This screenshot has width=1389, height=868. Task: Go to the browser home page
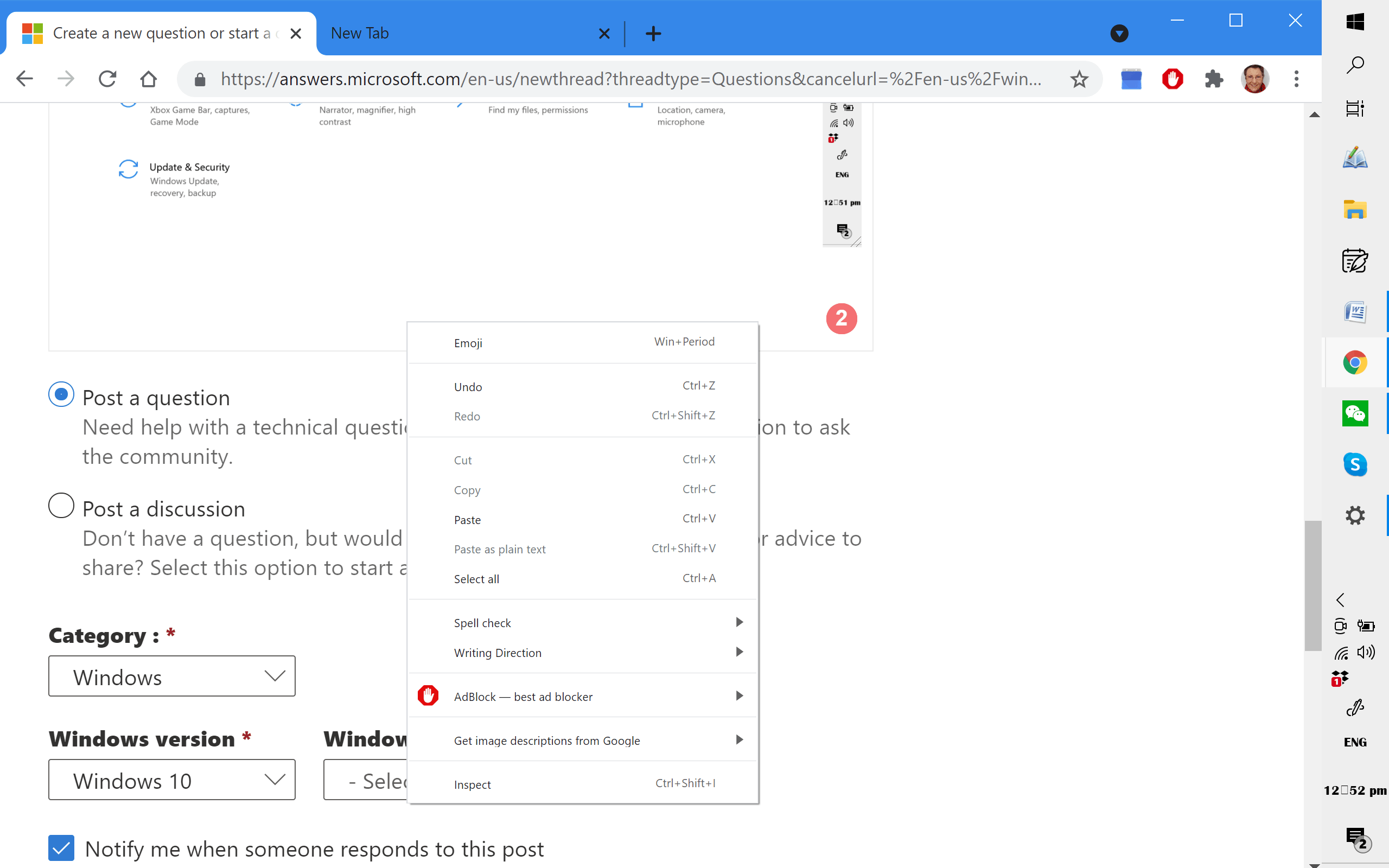click(x=149, y=79)
